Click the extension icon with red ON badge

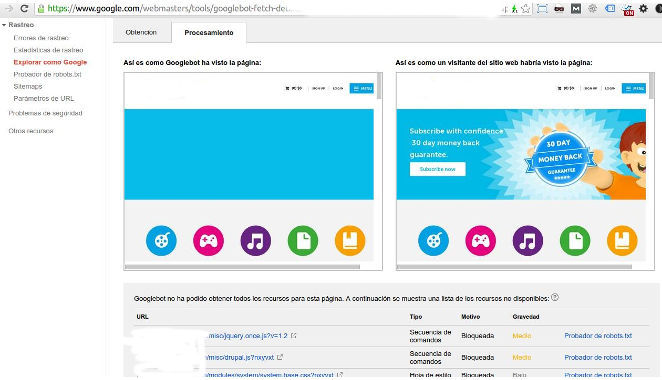click(x=628, y=10)
